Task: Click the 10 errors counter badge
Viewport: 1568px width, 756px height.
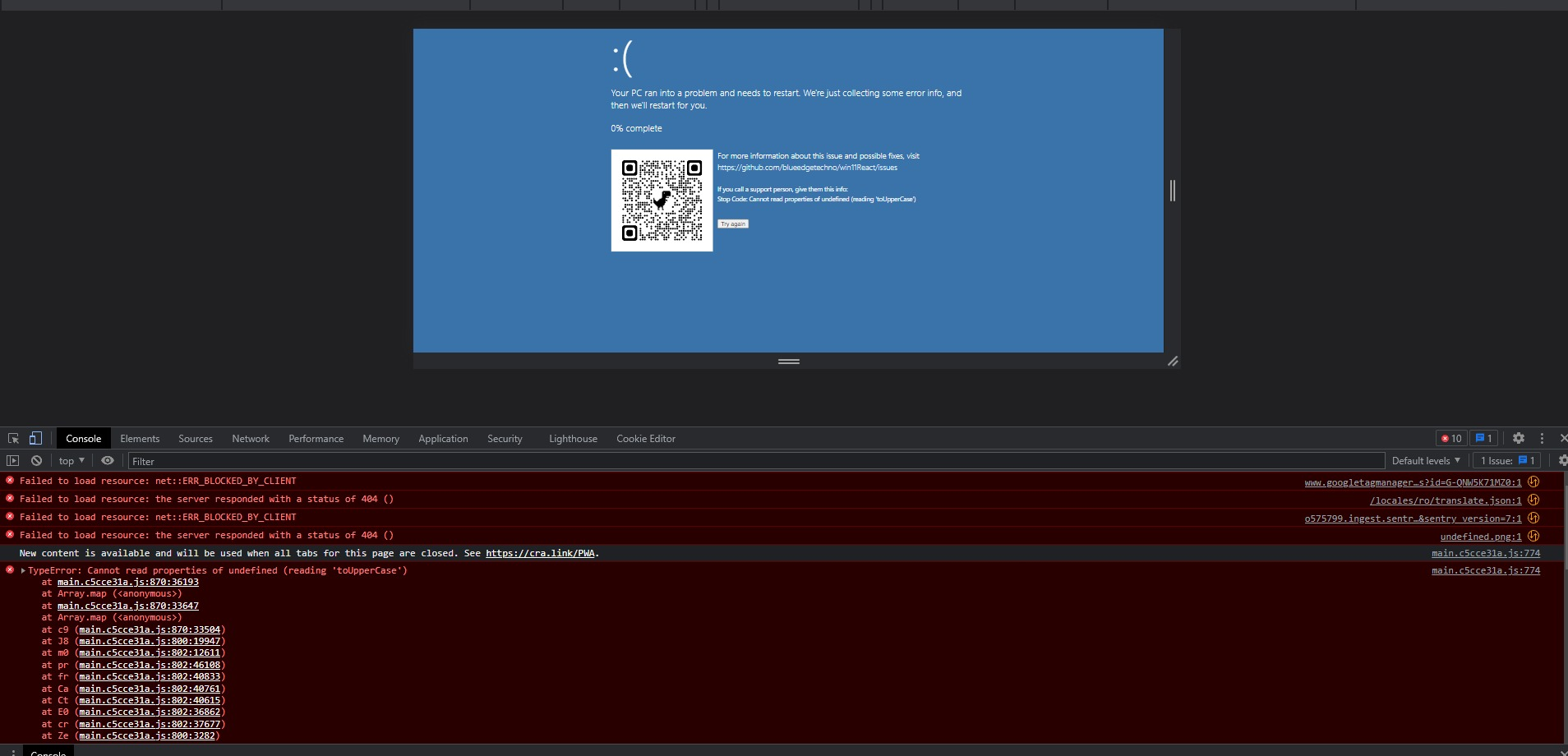Action: point(1451,438)
